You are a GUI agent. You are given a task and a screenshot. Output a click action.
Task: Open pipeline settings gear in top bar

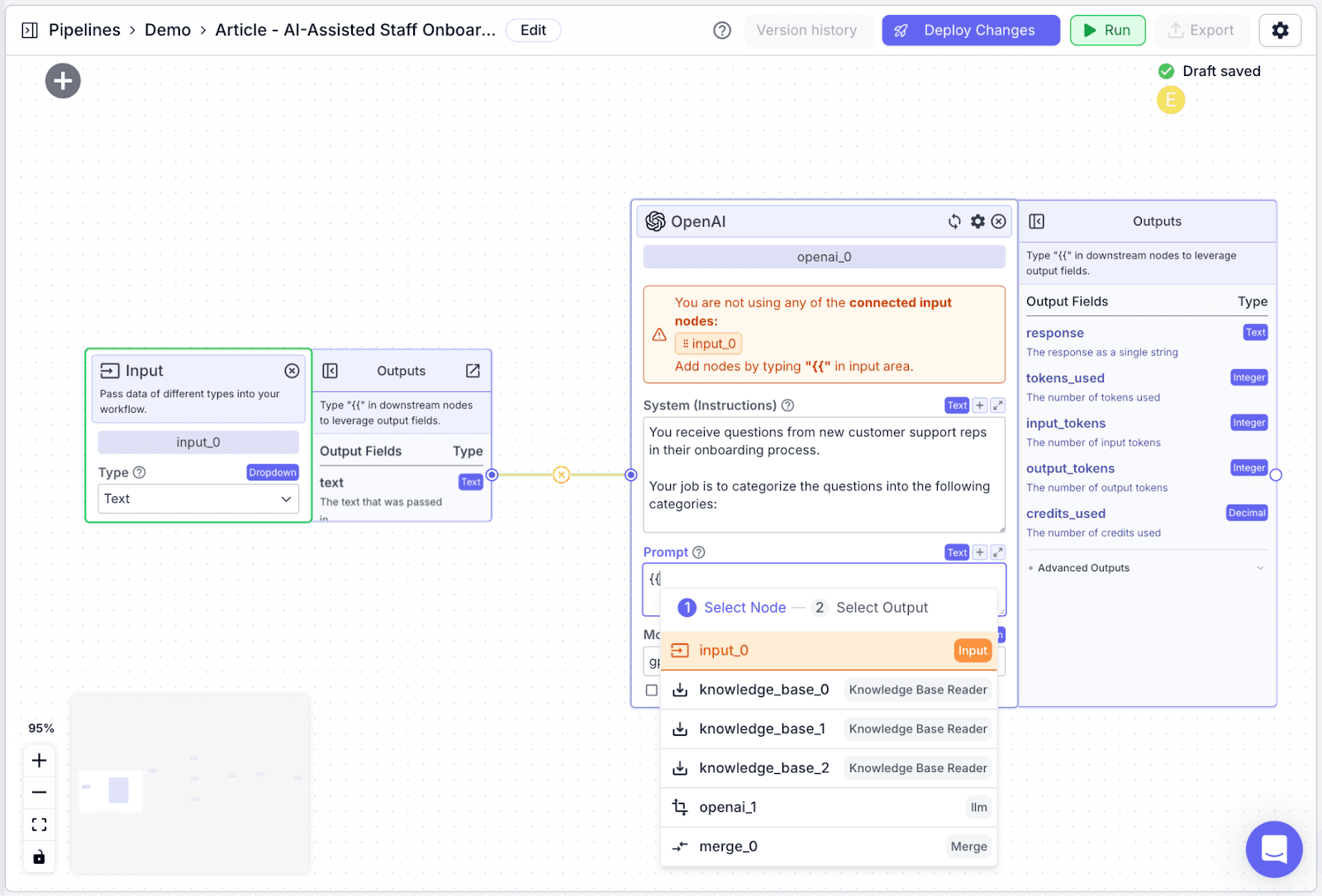(x=1280, y=31)
